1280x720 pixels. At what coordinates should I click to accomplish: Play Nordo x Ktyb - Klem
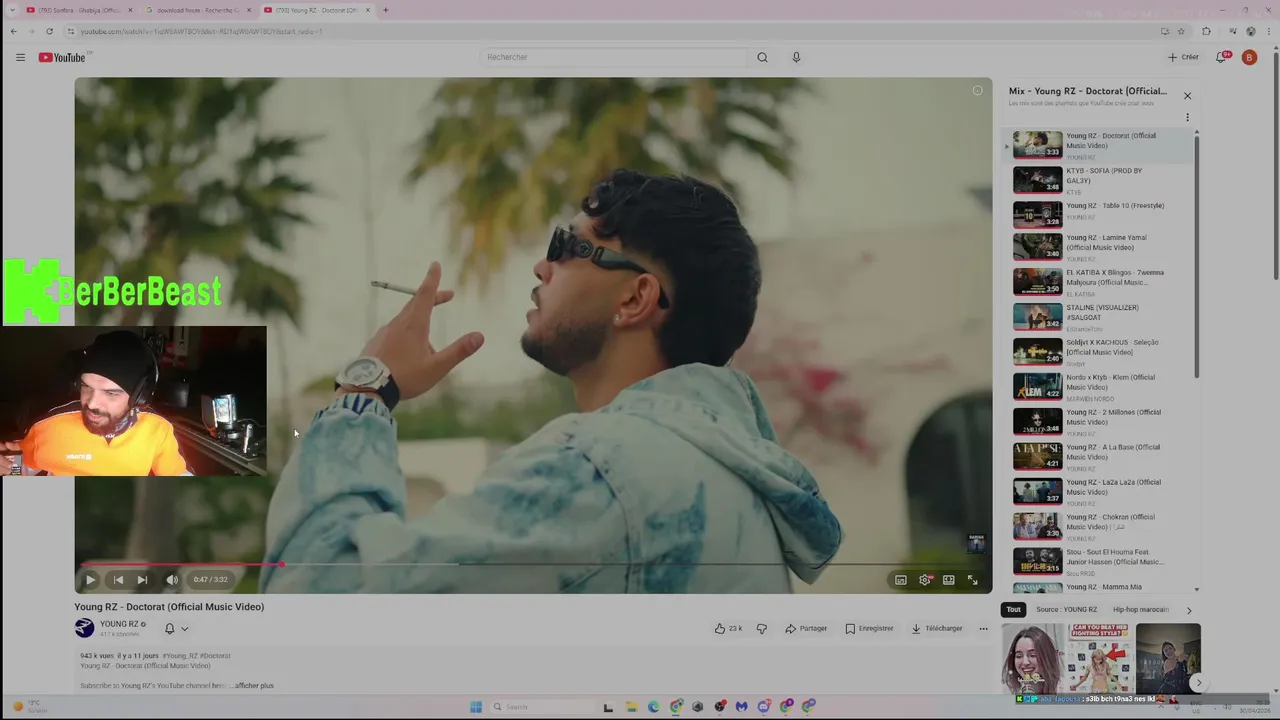[1099, 387]
